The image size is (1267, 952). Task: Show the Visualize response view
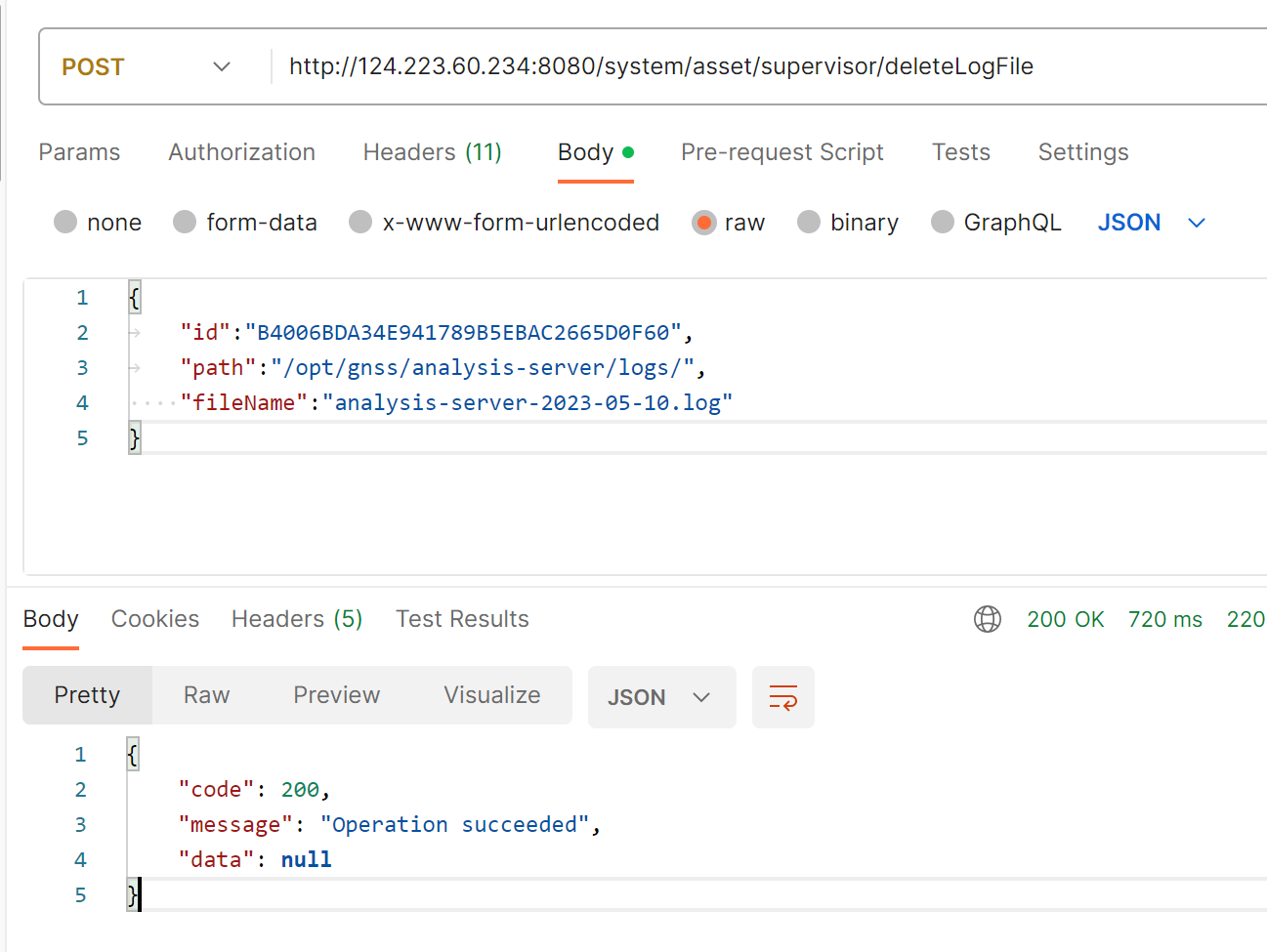[x=491, y=695]
